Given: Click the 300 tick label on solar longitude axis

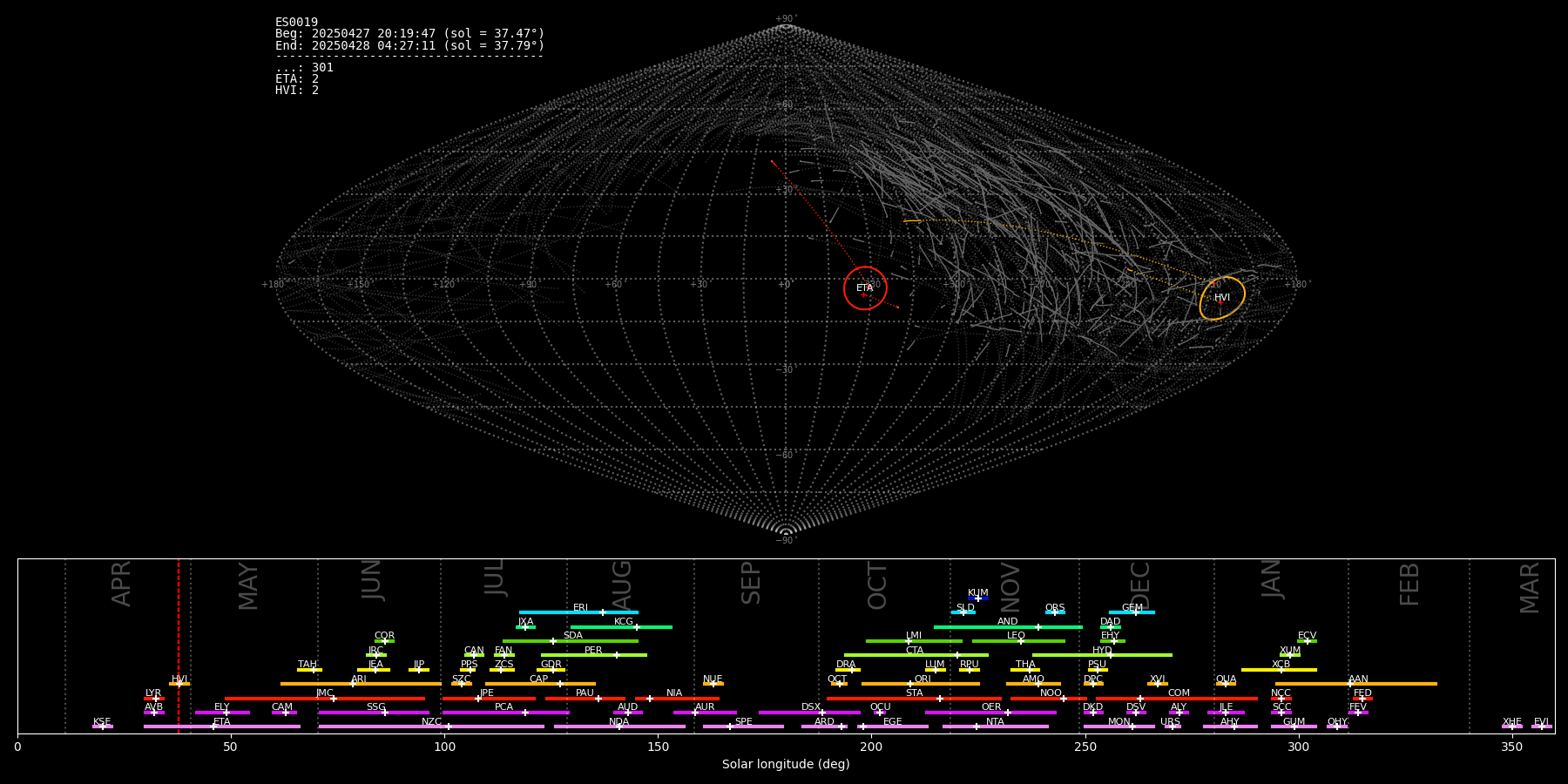Looking at the screenshot, I should tap(1298, 747).
